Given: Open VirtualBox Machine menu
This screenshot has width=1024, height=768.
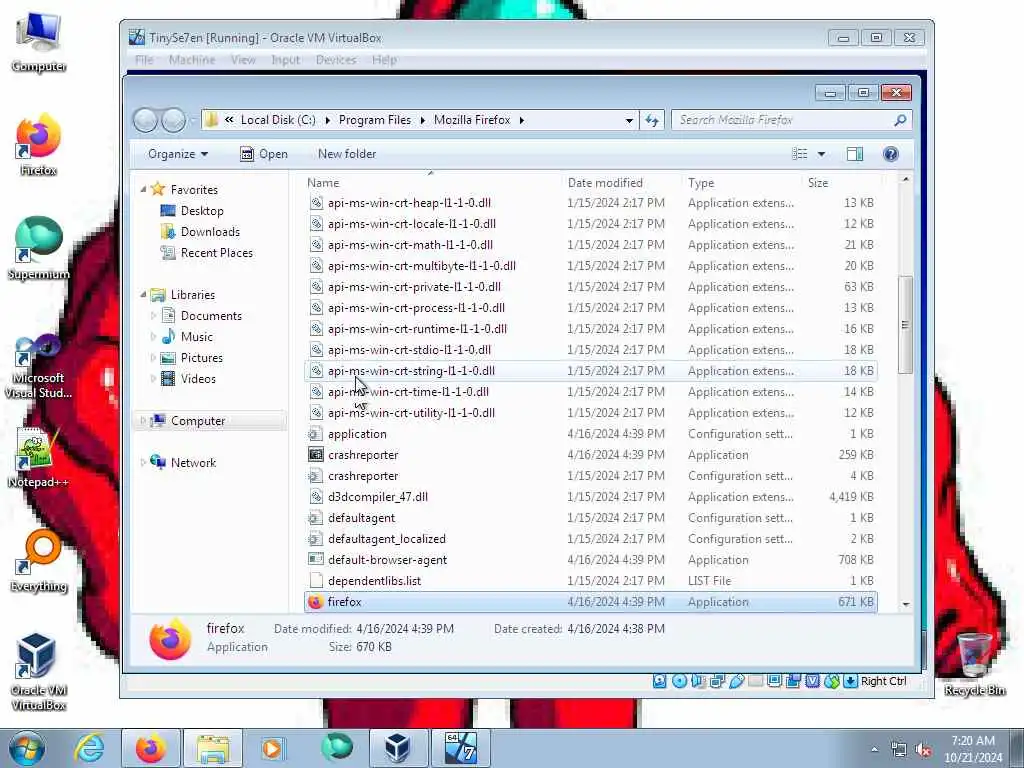Looking at the screenshot, I should point(192,60).
